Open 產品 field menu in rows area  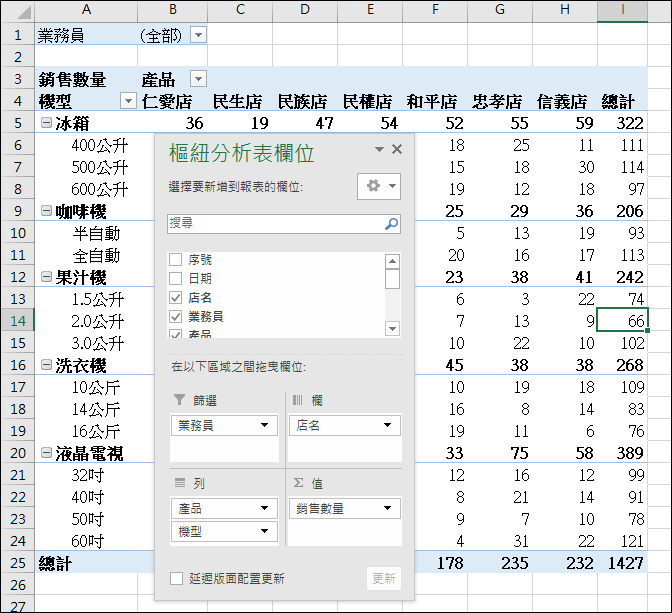tap(264, 508)
